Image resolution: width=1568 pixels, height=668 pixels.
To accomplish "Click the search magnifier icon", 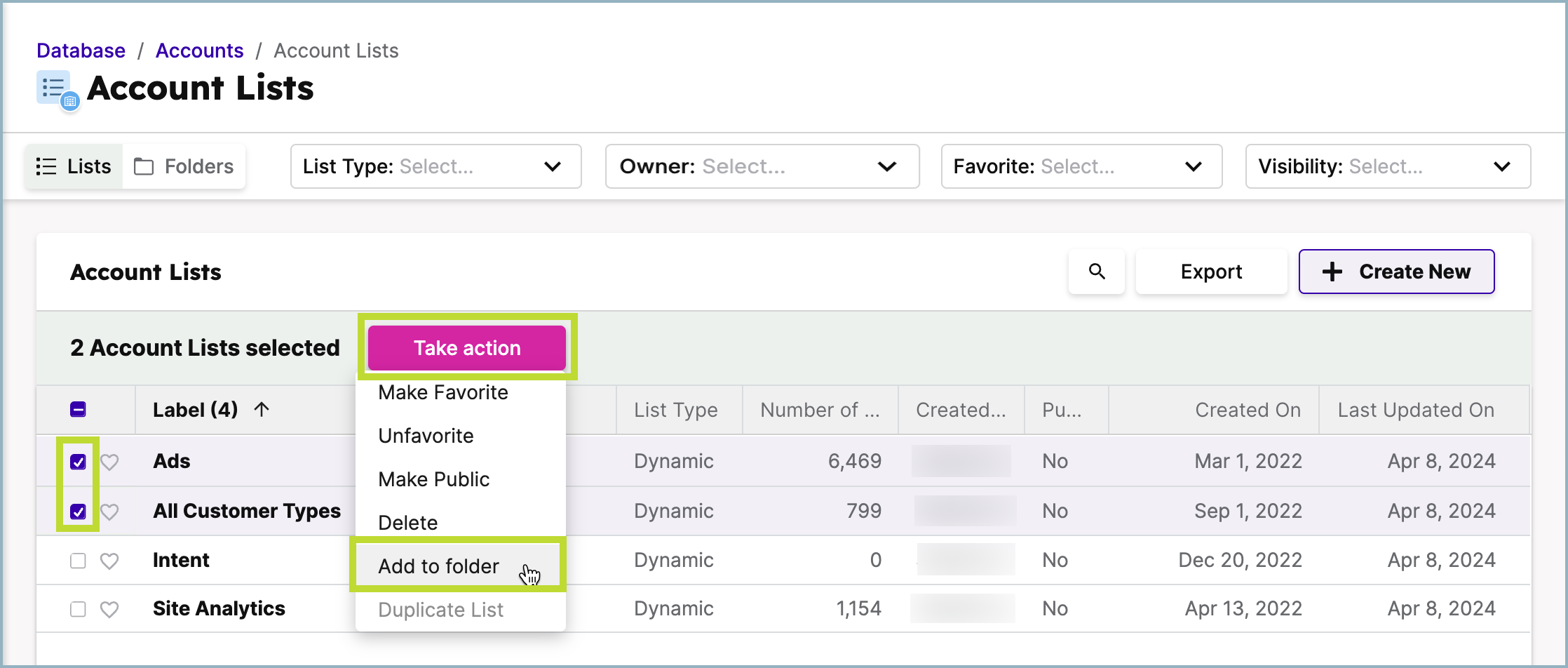I will tap(1097, 272).
